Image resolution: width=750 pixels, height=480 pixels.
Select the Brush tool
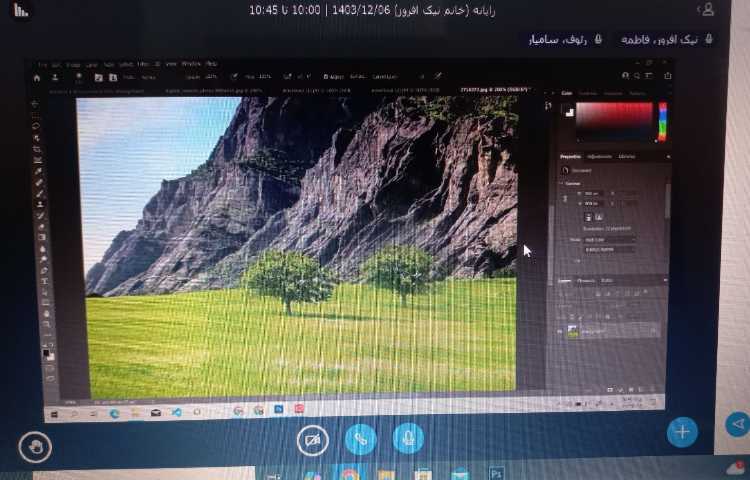pos(39,193)
